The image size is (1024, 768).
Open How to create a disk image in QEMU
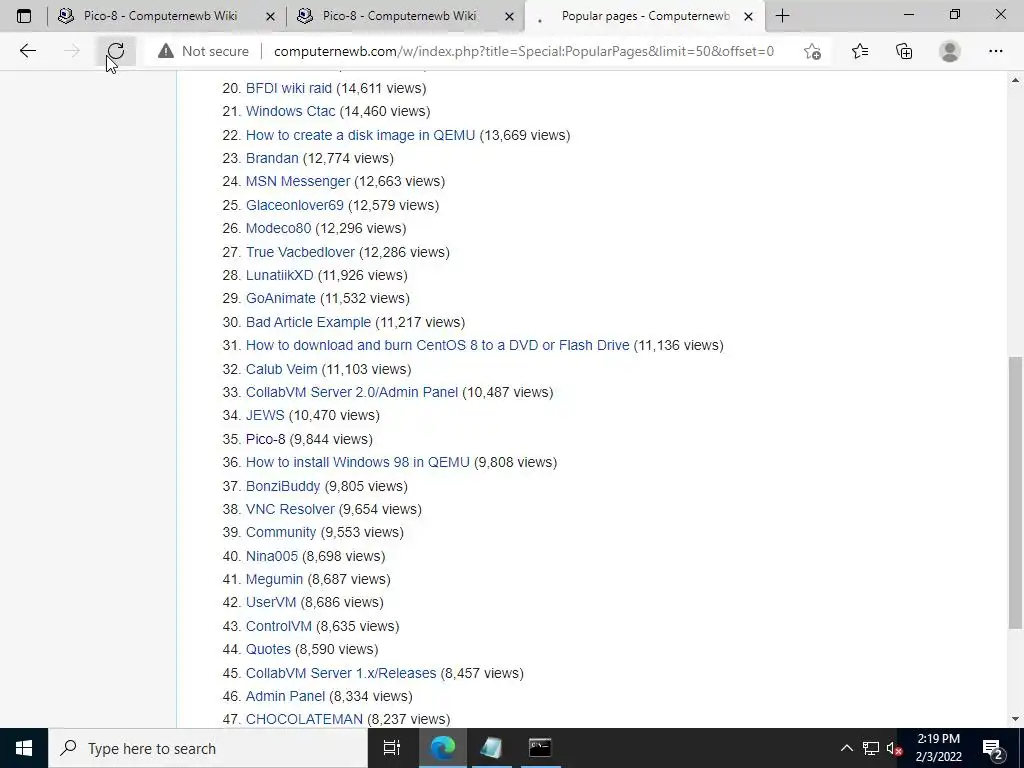[x=360, y=135]
